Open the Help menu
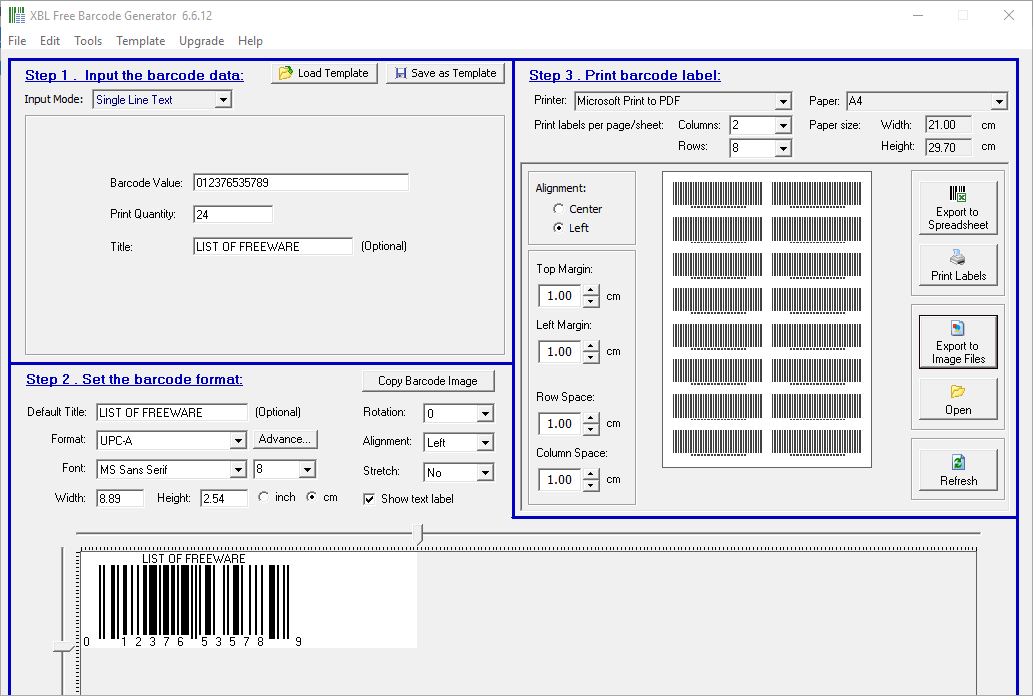The height and width of the screenshot is (696, 1033). coord(250,41)
